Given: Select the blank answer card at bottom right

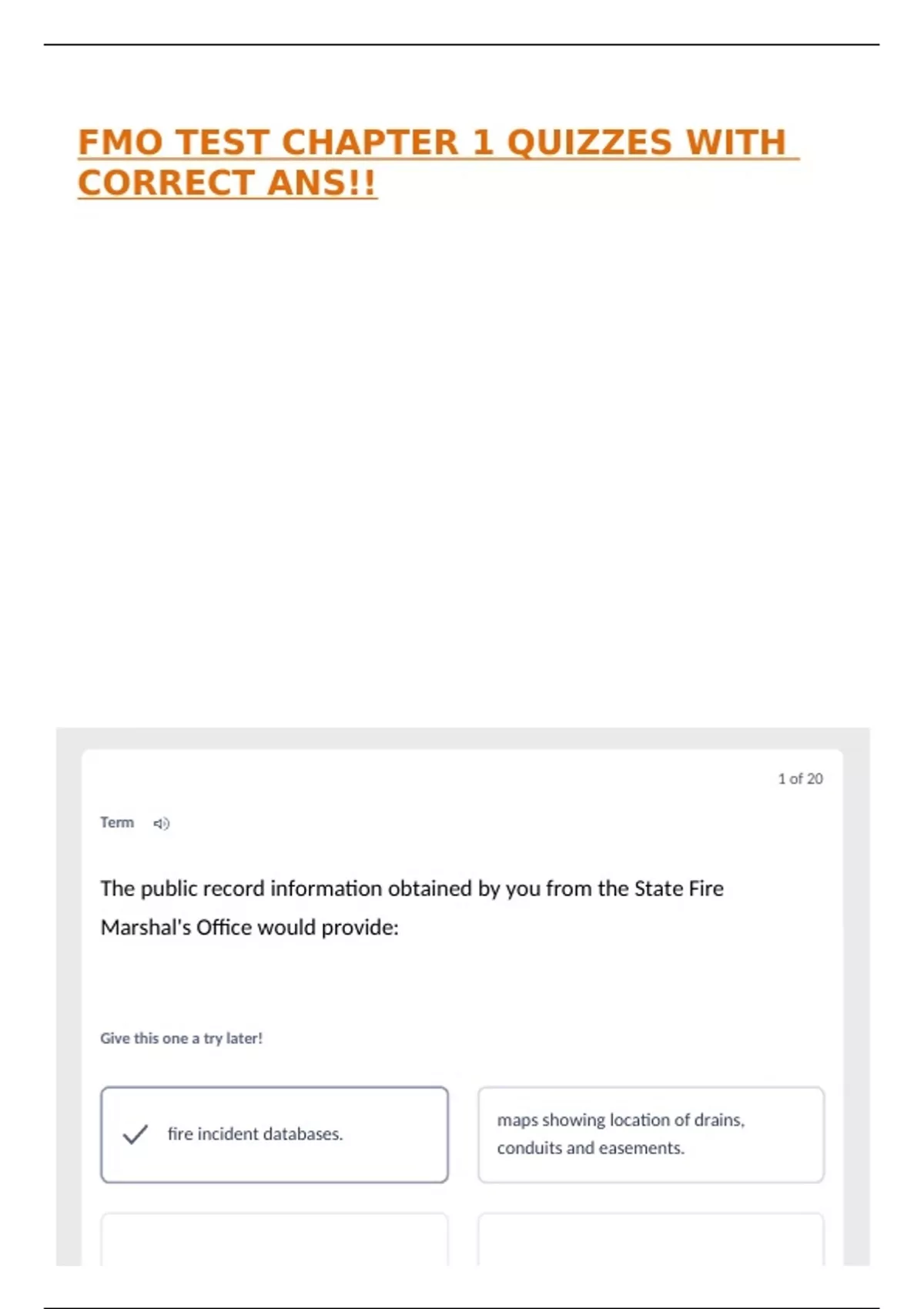Looking at the screenshot, I should click(651, 1238).
